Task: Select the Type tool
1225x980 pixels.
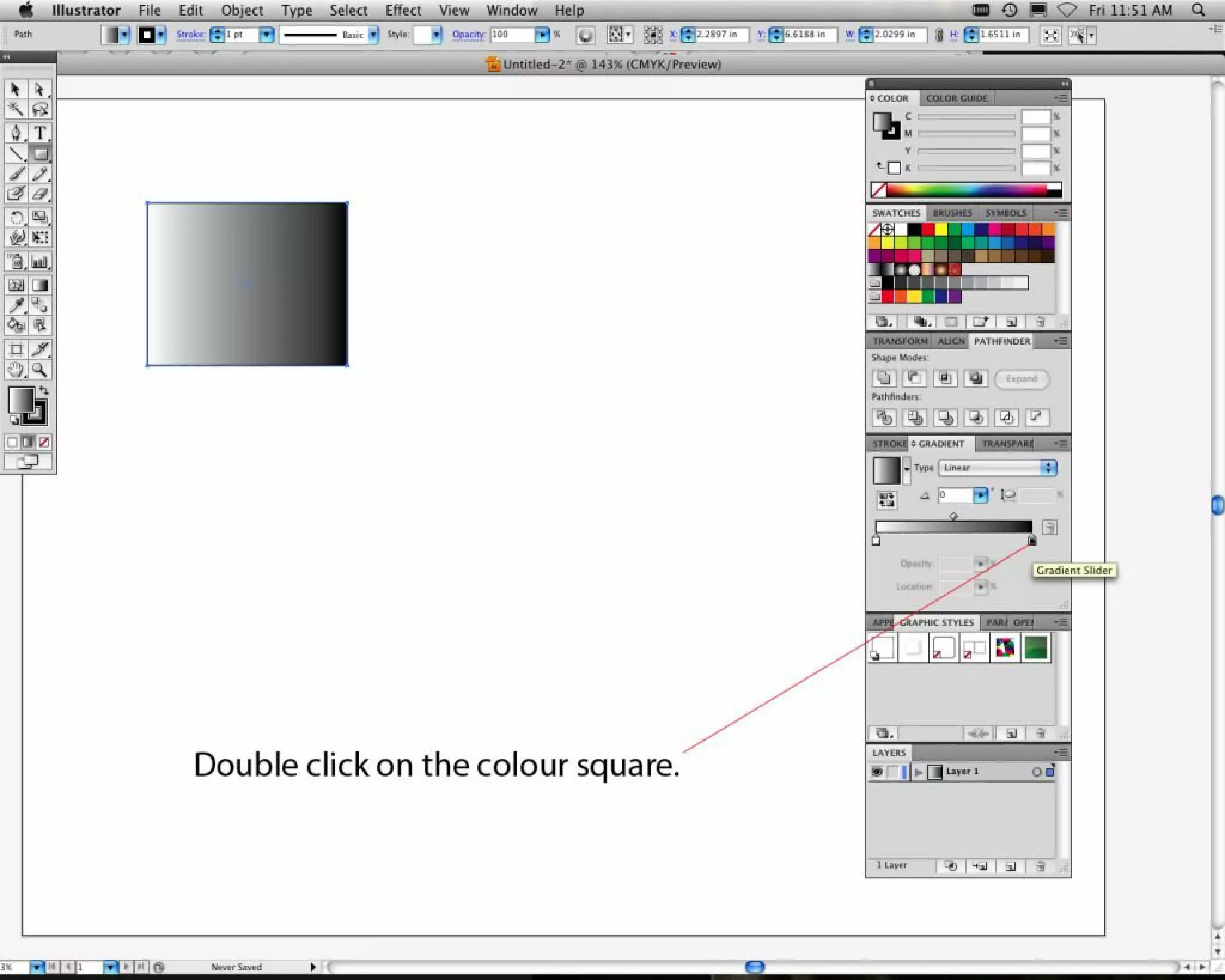Action: pyautogui.click(x=40, y=132)
